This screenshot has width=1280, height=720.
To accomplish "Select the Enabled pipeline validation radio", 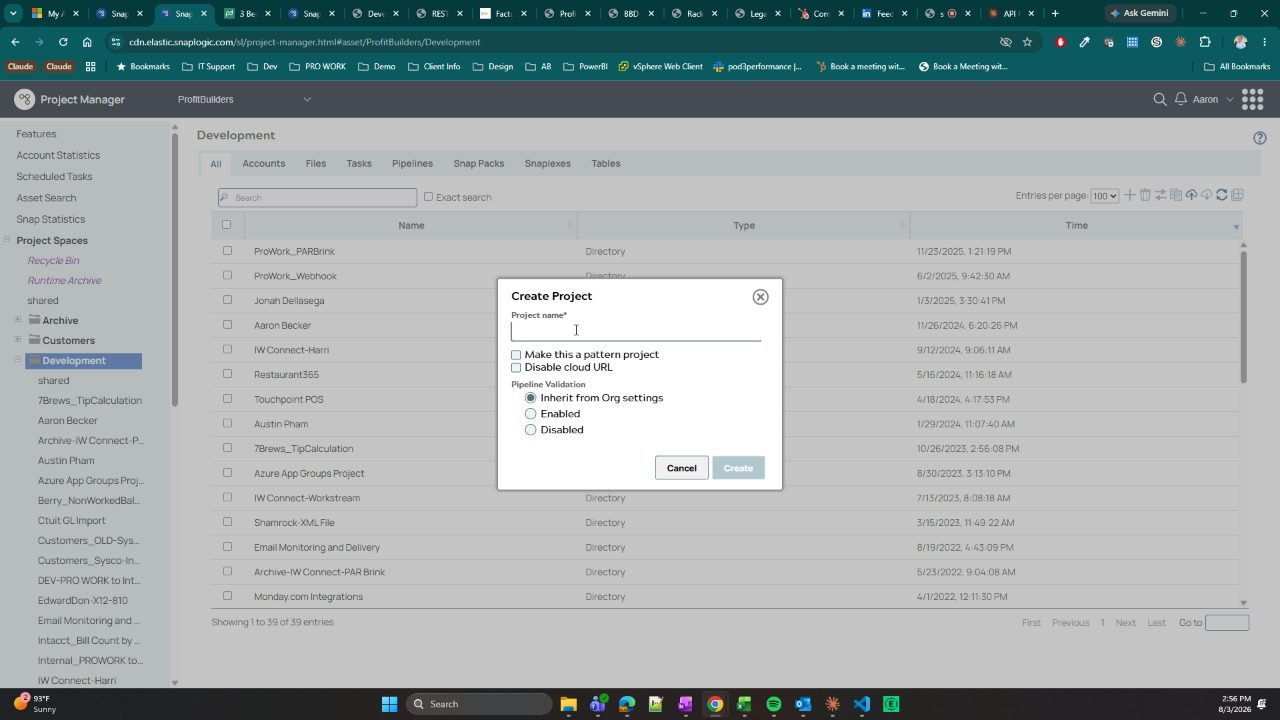I will pyautogui.click(x=531, y=414).
